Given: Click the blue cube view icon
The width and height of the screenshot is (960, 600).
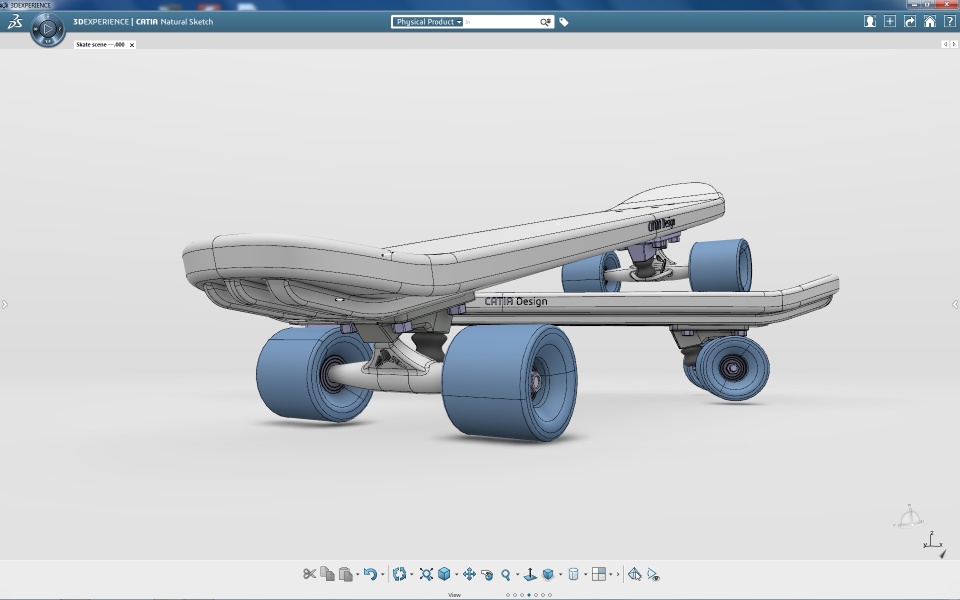Looking at the screenshot, I should 444,574.
